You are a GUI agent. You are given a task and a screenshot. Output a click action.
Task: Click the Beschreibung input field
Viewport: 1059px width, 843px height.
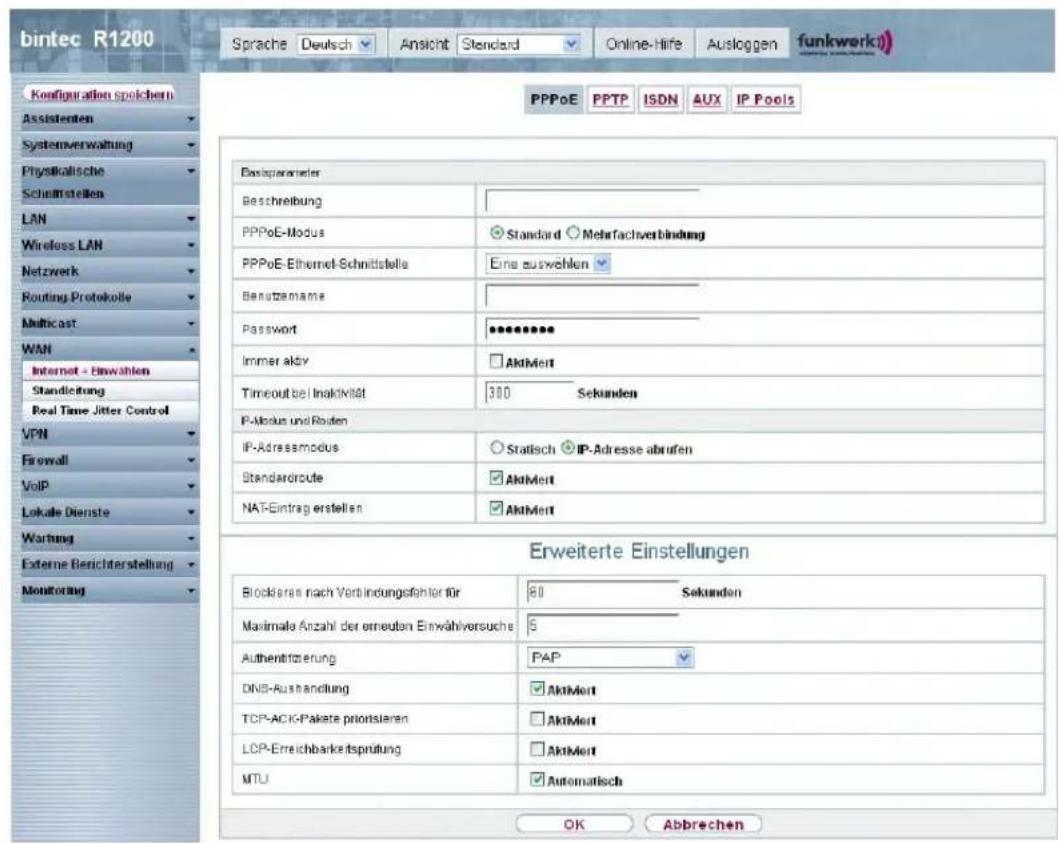click(x=592, y=201)
